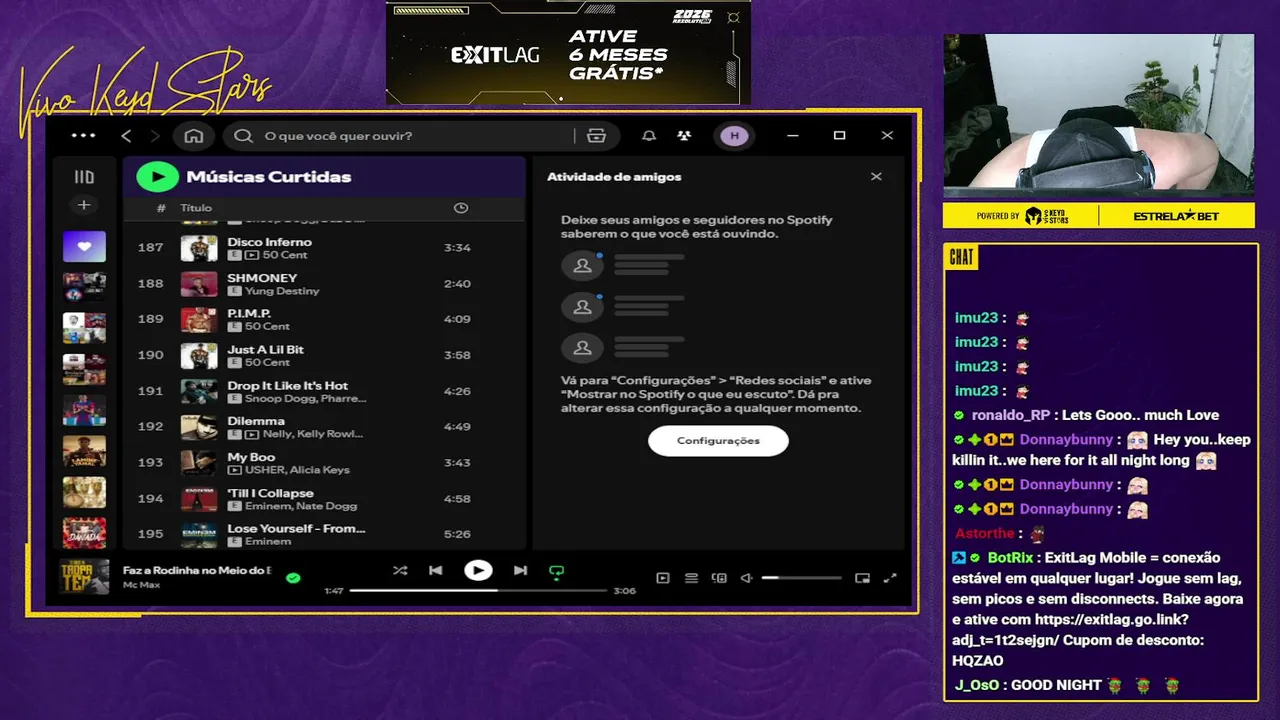Mute with the volume speaker icon
Viewport: 1280px width, 720px height.
746,578
